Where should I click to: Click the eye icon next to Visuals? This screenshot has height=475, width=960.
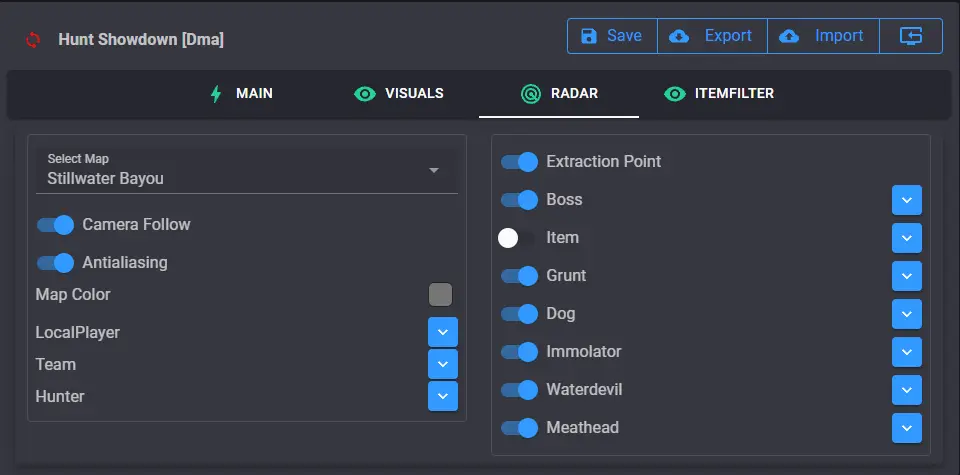point(365,94)
